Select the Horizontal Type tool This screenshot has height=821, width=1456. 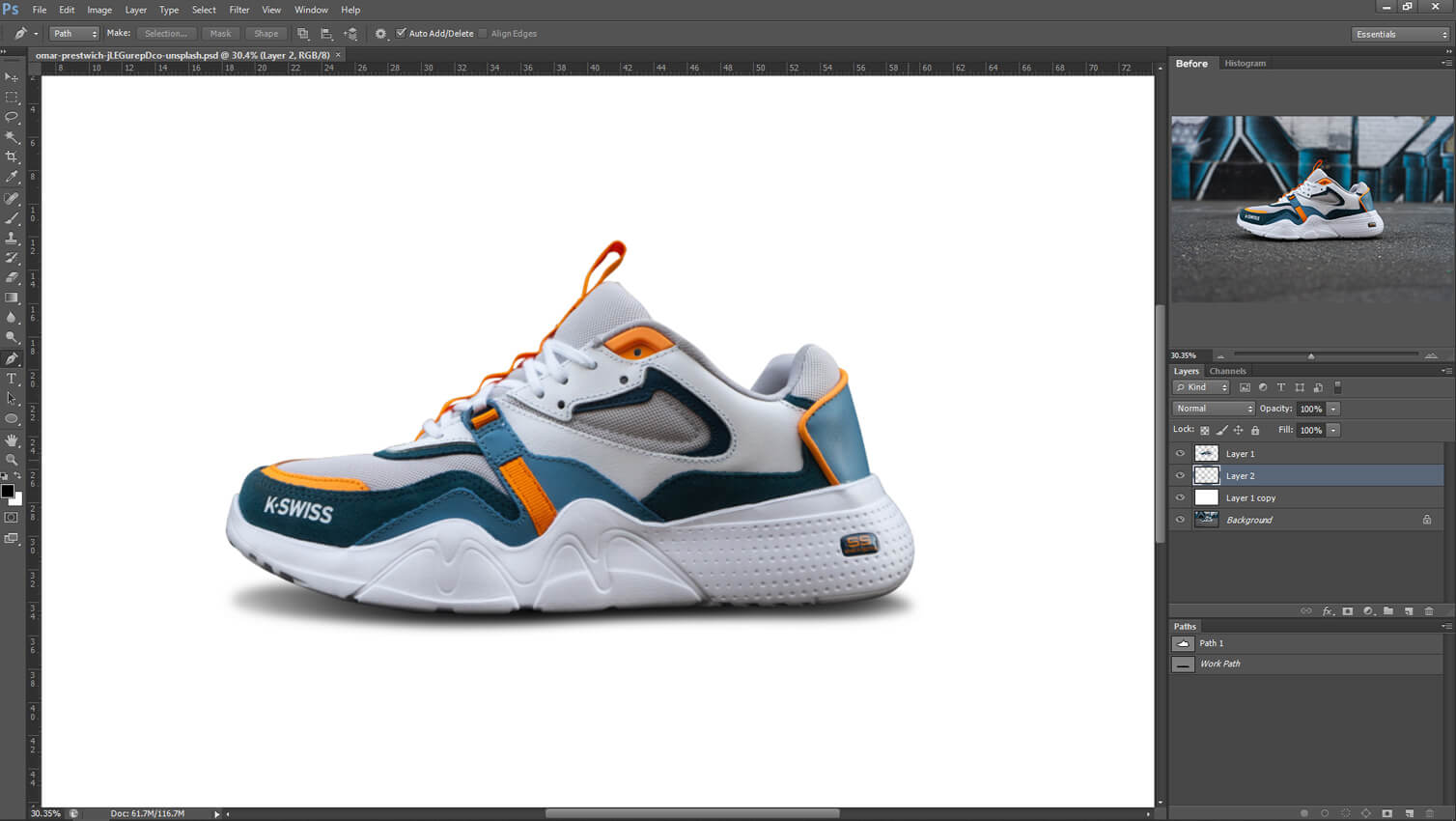[12, 379]
